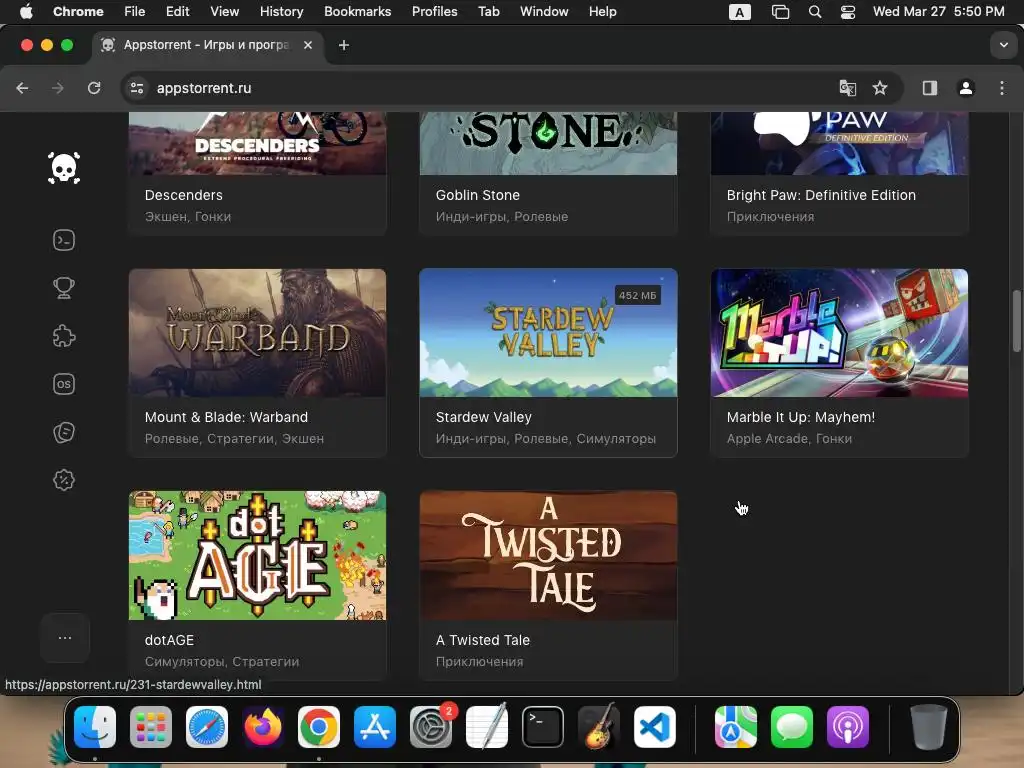Open the History menu
Viewport: 1024px width, 768px height.
tap(281, 12)
